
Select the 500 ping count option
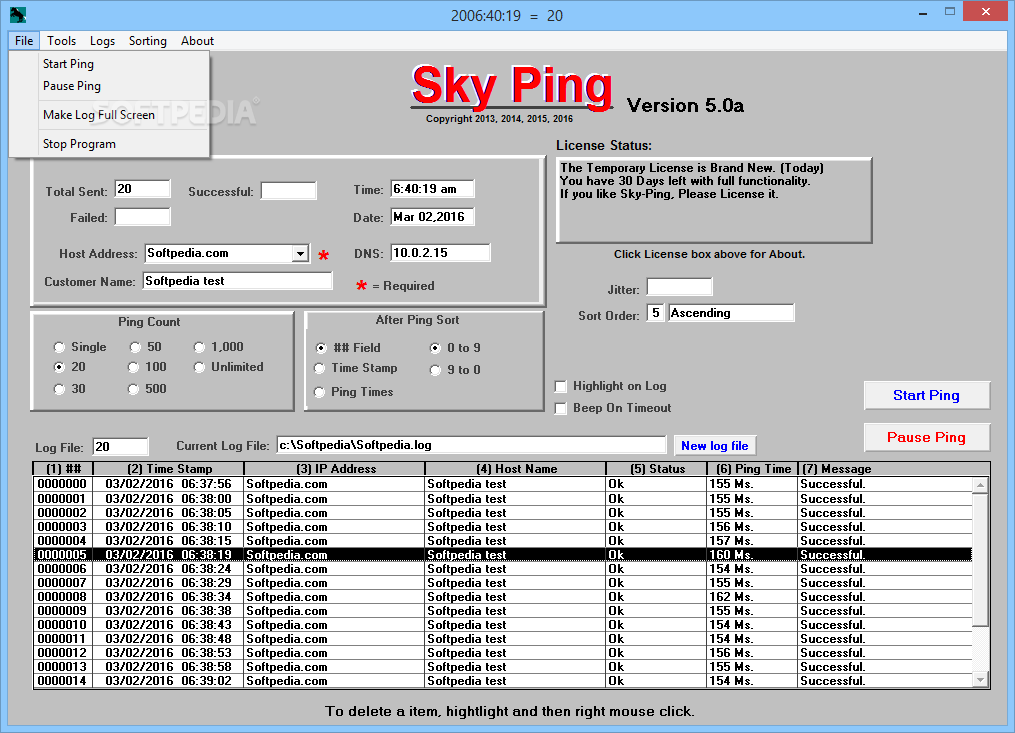tap(147, 389)
